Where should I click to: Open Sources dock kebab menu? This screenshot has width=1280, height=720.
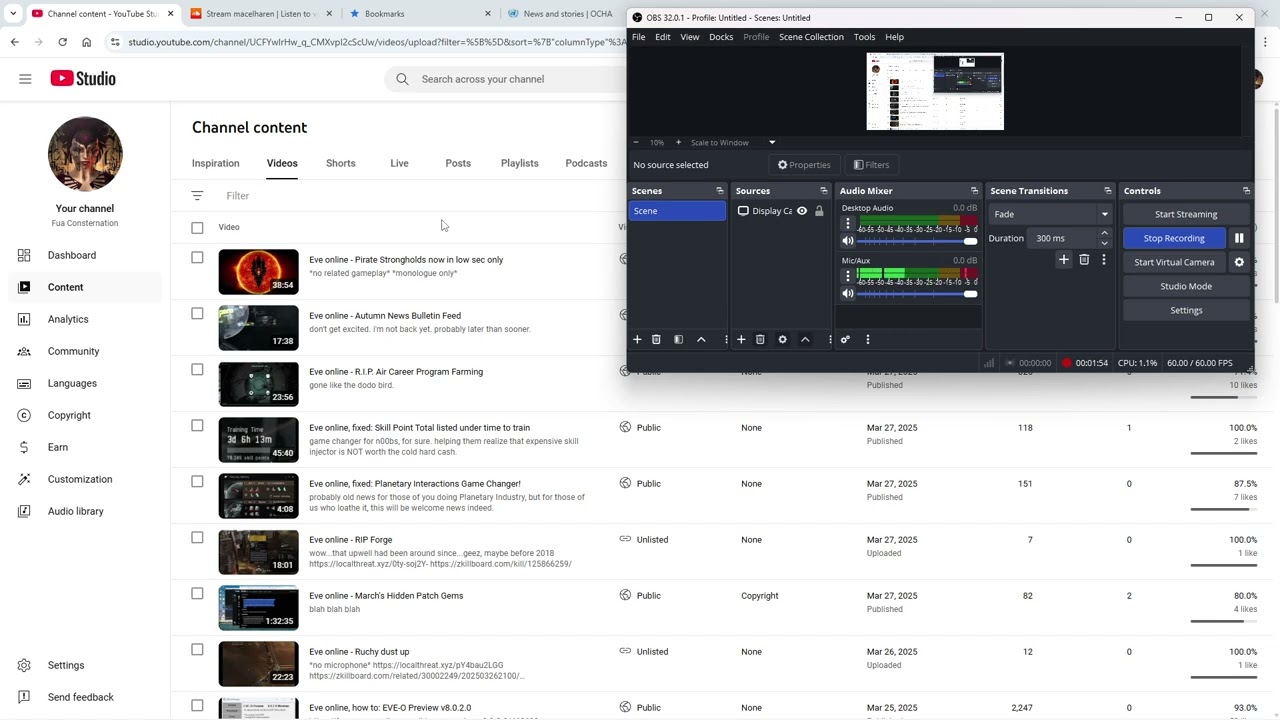(830, 340)
